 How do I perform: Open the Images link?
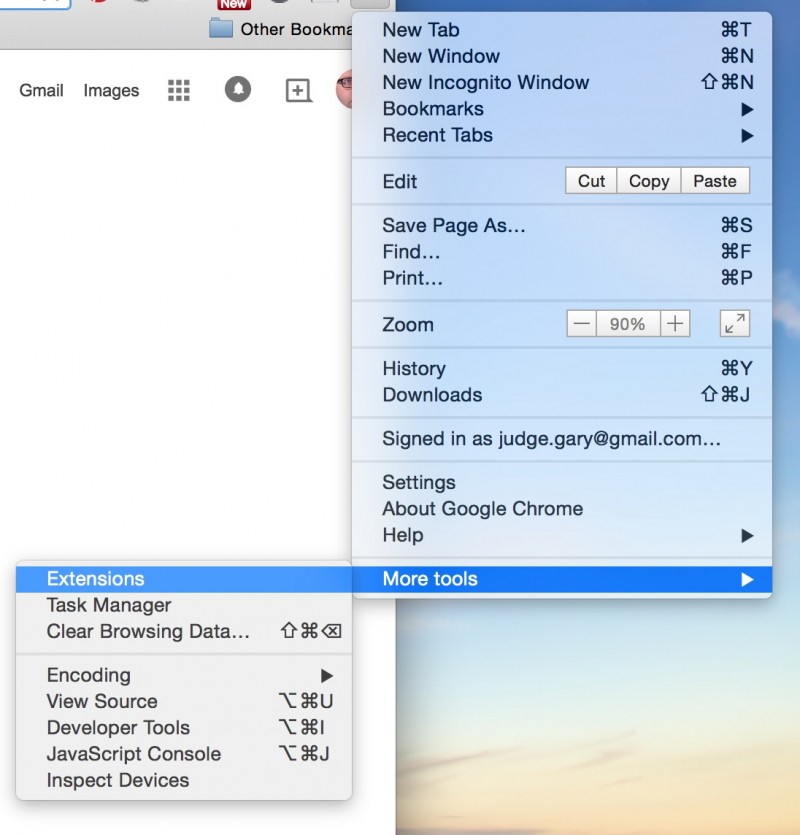pos(111,91)
